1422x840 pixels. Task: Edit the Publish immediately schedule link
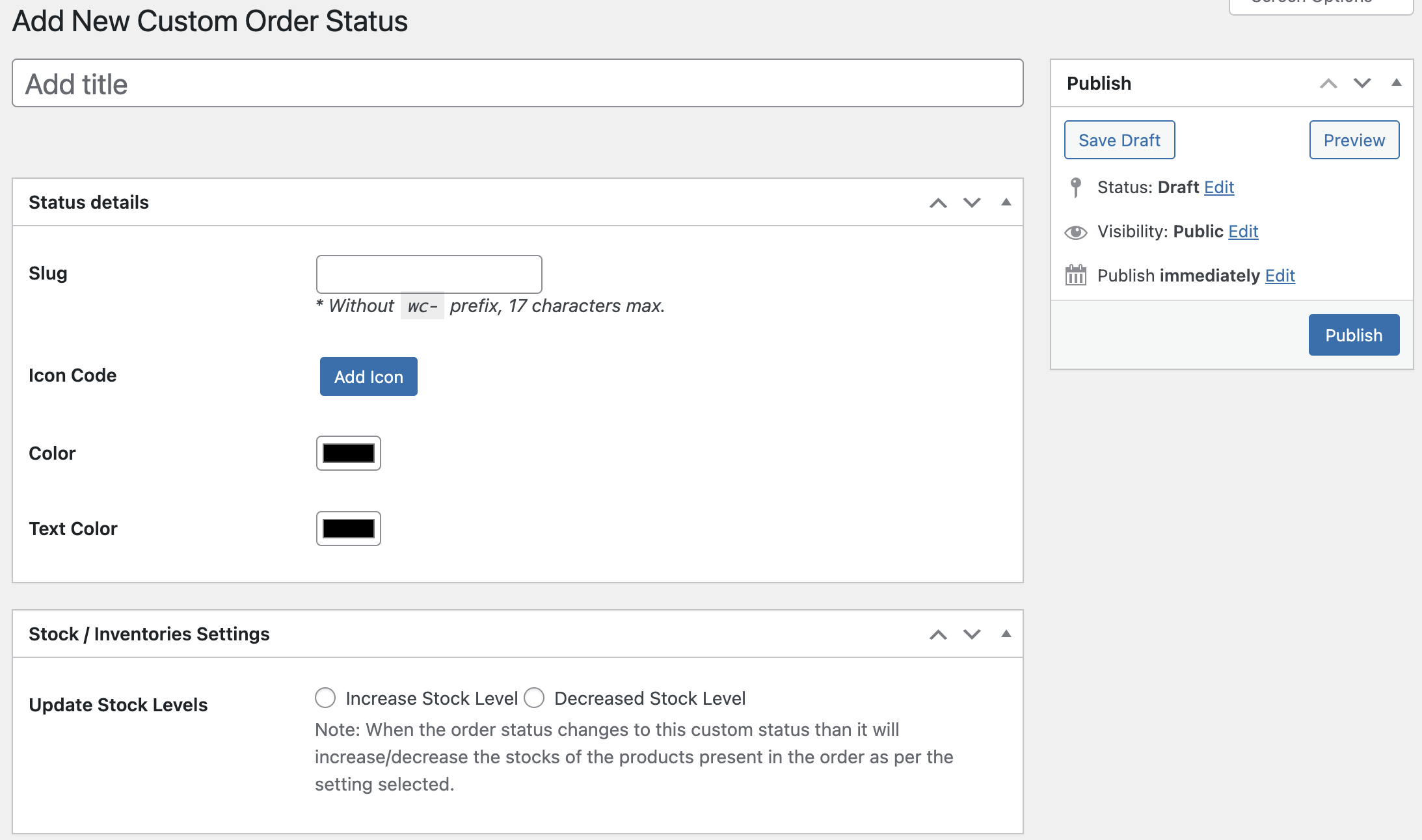[x=1280, y=276]
